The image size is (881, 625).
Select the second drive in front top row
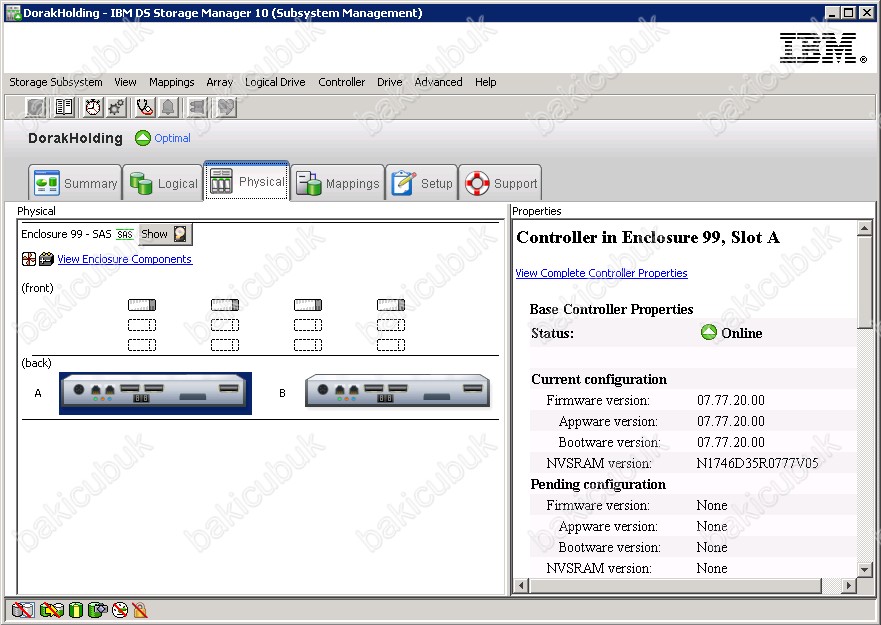[x=225, y=305]
